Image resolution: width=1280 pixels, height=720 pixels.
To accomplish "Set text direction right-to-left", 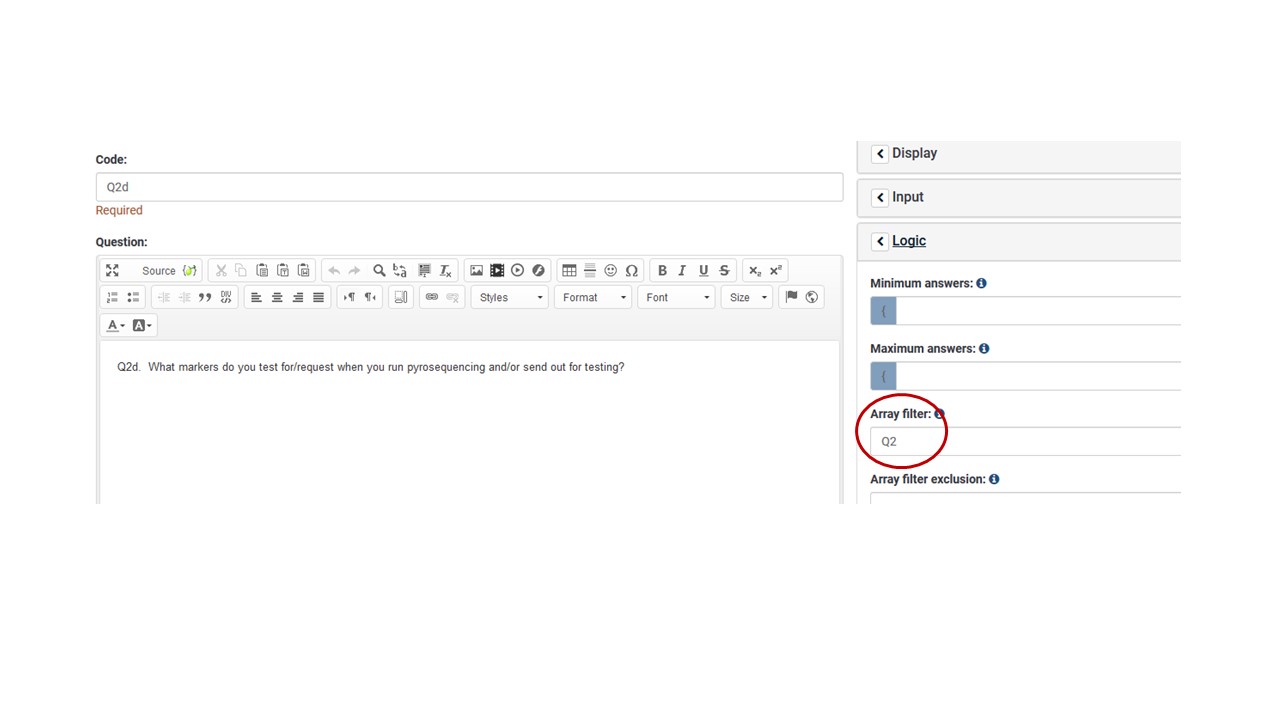I will coord(370,298).
